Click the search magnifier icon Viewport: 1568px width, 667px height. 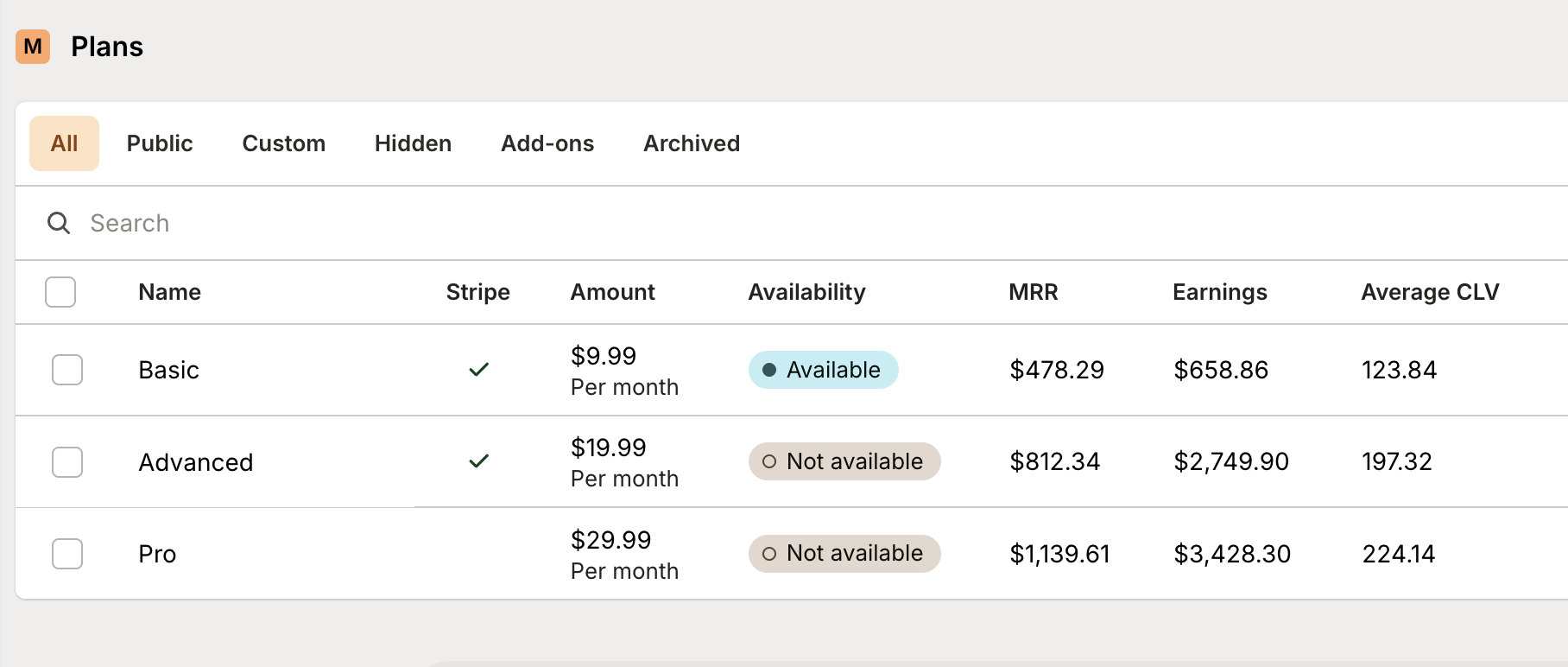[x=59, y=223]
